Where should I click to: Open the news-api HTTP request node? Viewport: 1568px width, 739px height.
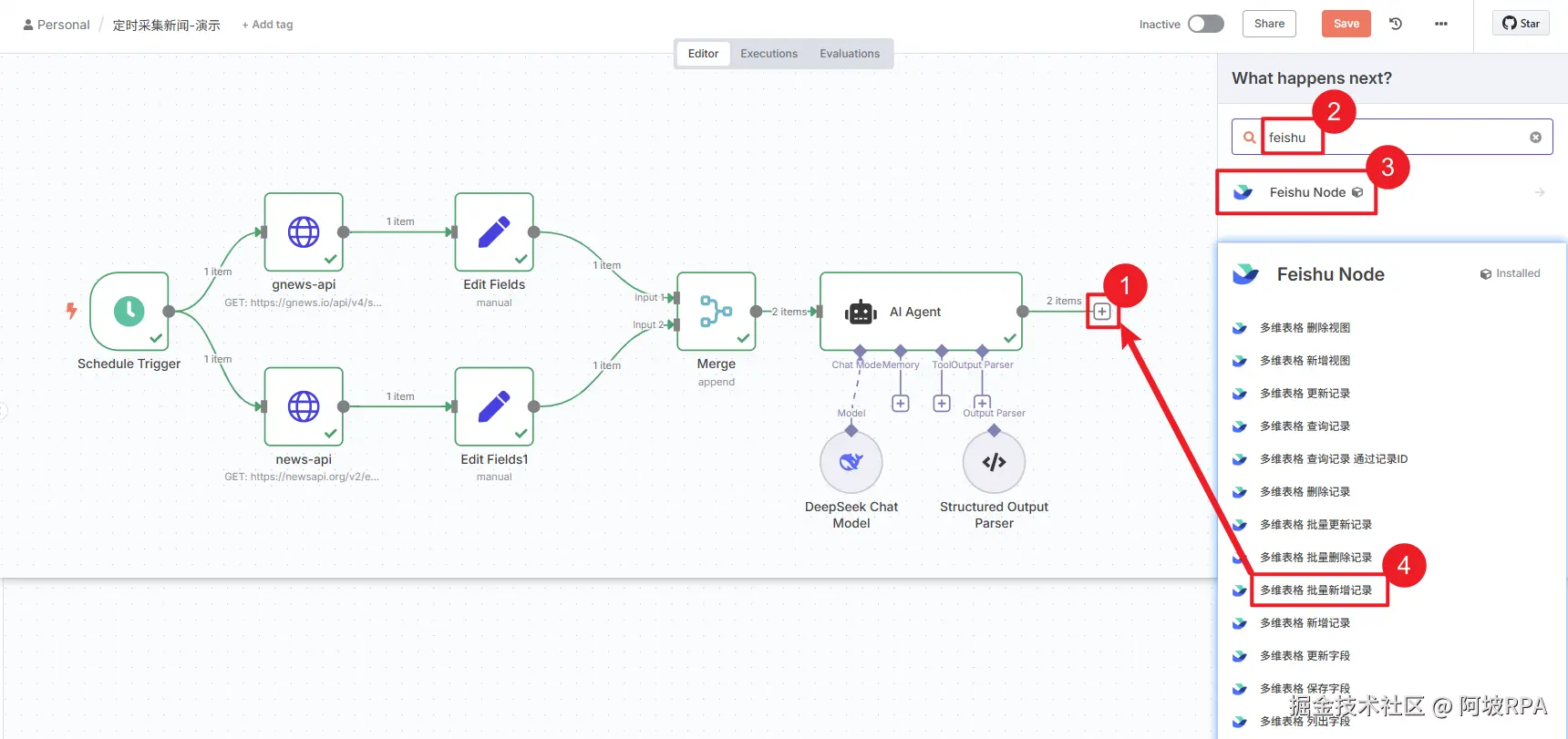click(x=304, y=406)
